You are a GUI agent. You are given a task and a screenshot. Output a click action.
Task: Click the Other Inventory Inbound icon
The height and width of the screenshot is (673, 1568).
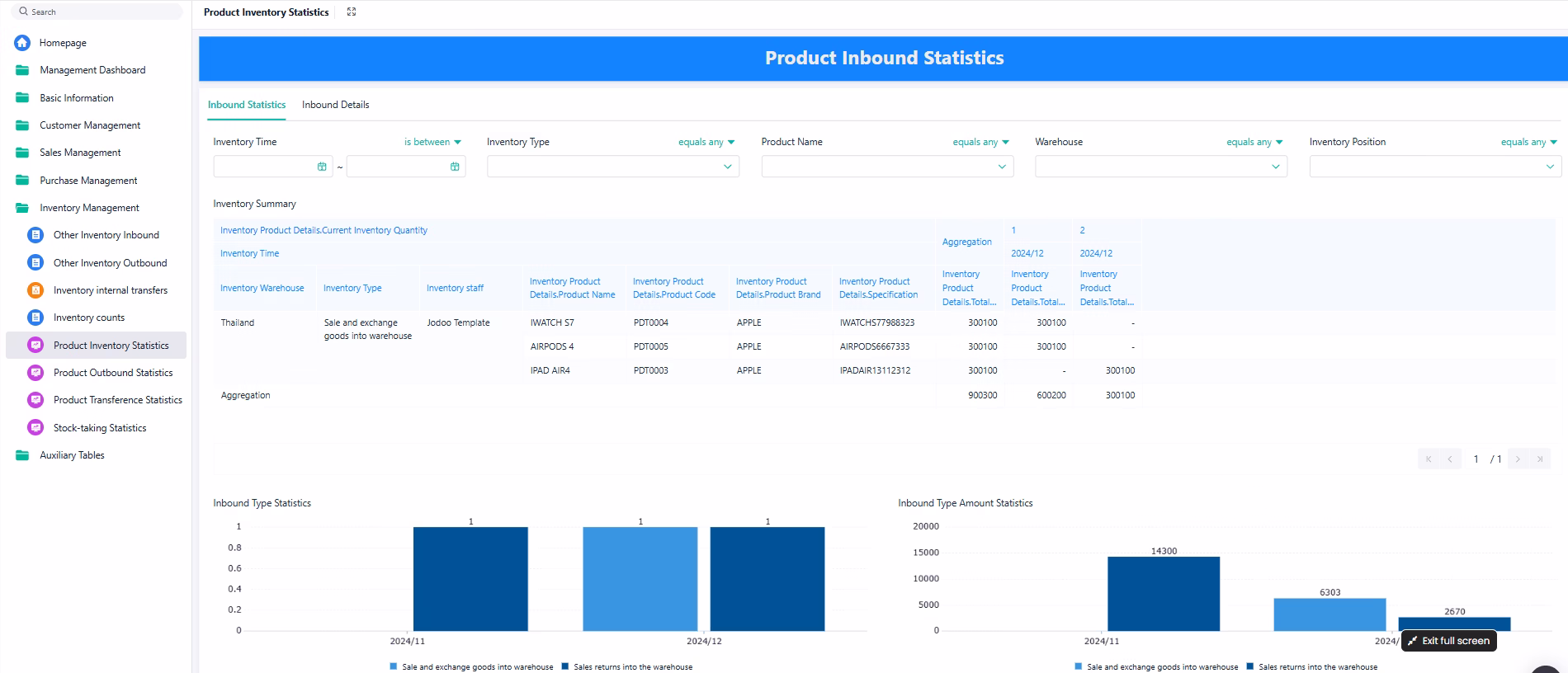(35, 235)
